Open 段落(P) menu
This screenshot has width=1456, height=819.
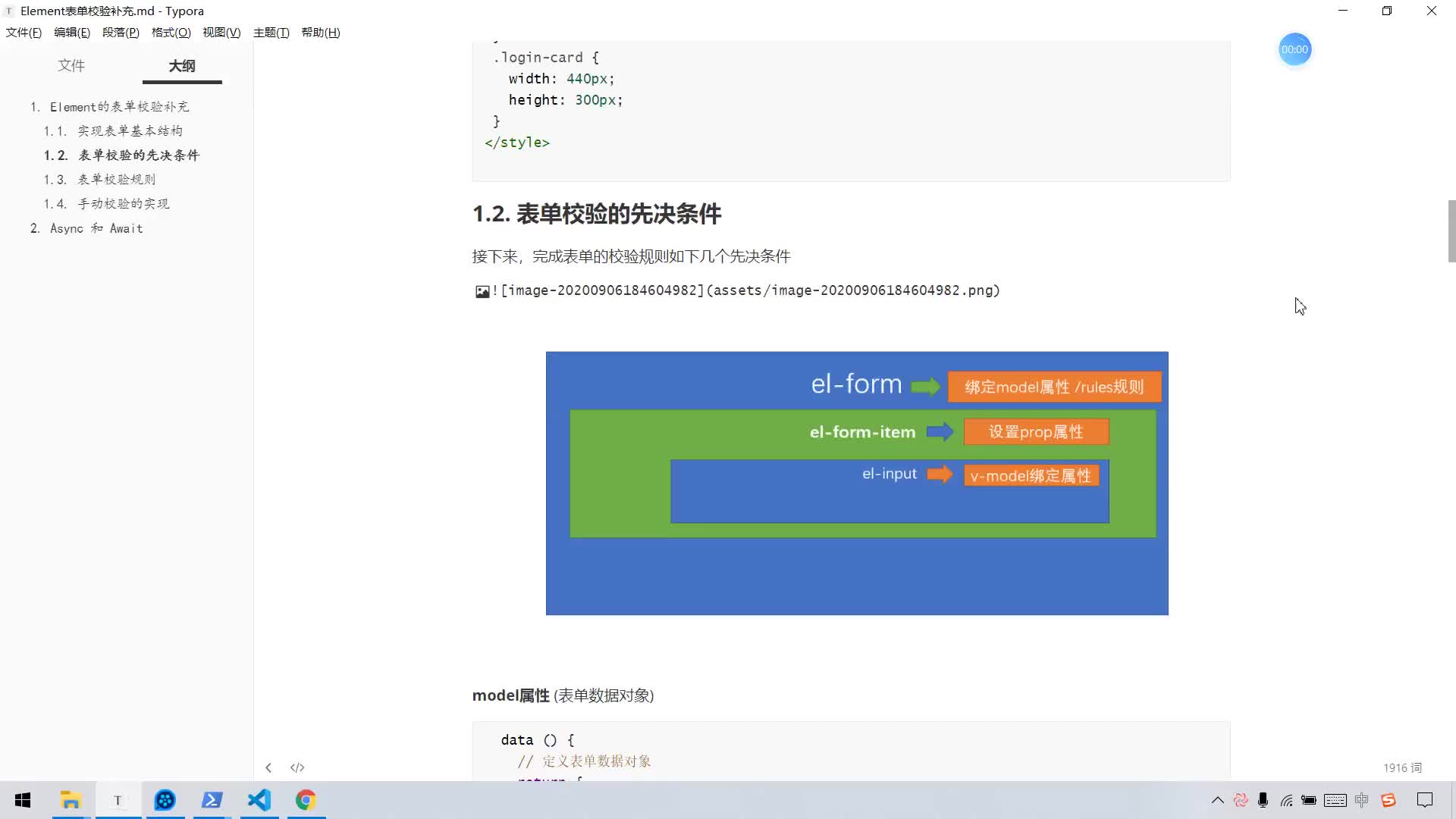[121, 32]
